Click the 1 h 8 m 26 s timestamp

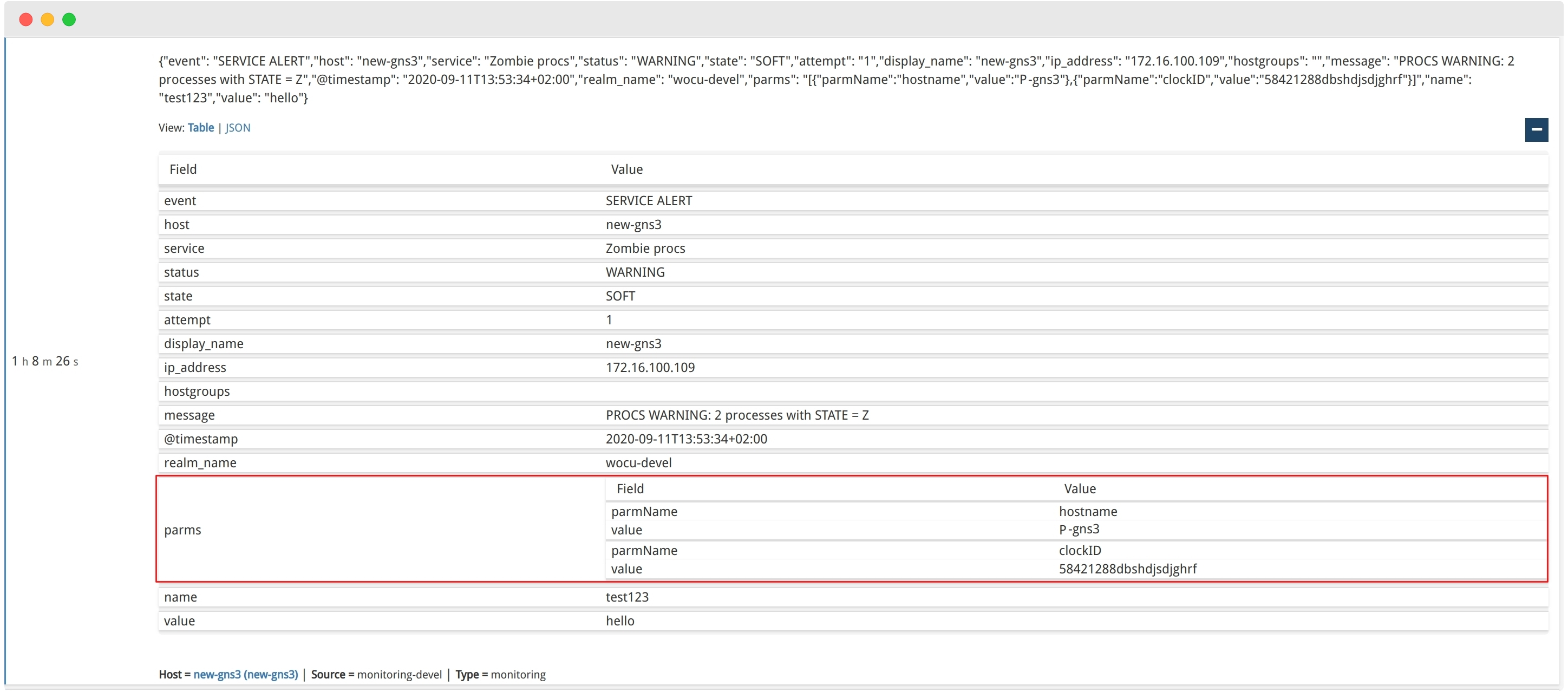pos(45,361)
